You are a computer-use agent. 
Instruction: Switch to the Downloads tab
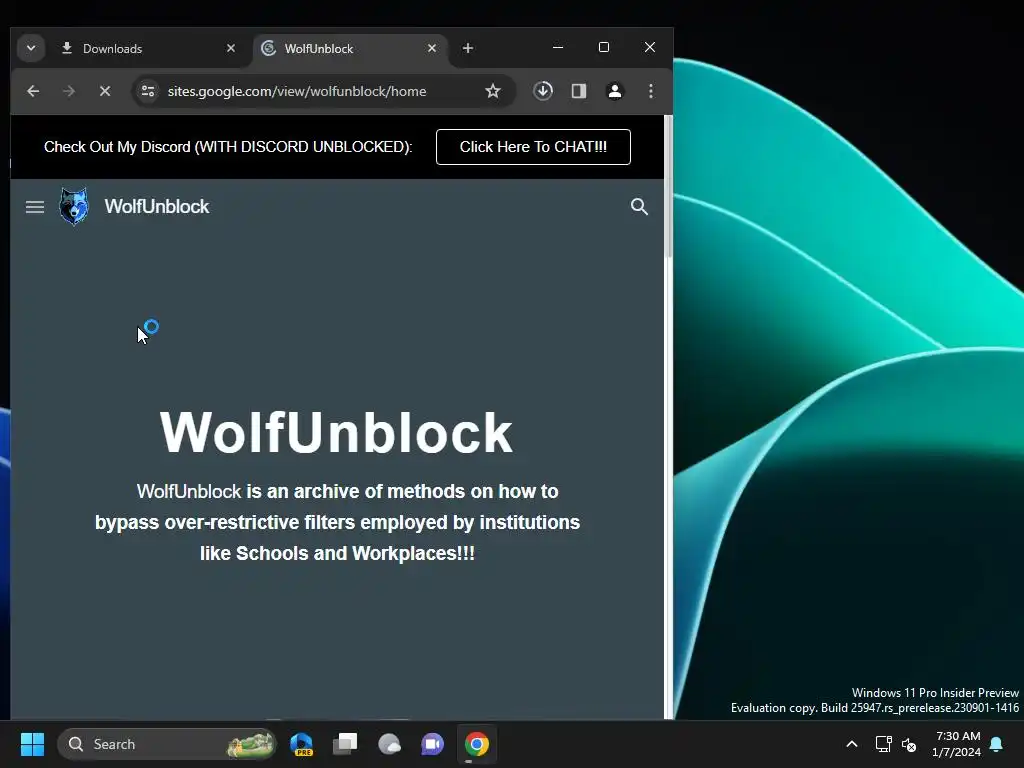pyautogui.click(x=148, y=49)
